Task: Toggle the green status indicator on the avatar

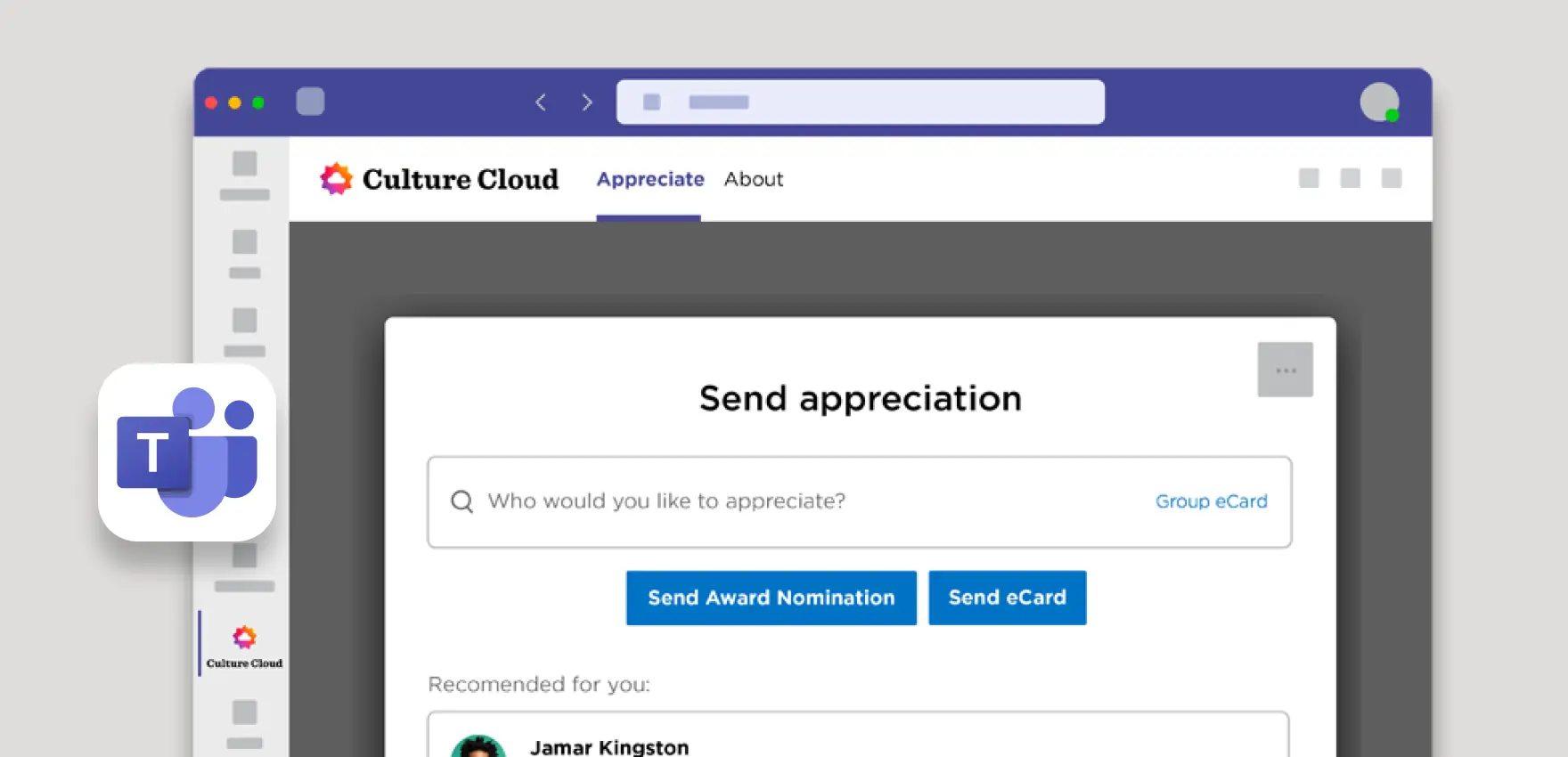Action: 1392,116
